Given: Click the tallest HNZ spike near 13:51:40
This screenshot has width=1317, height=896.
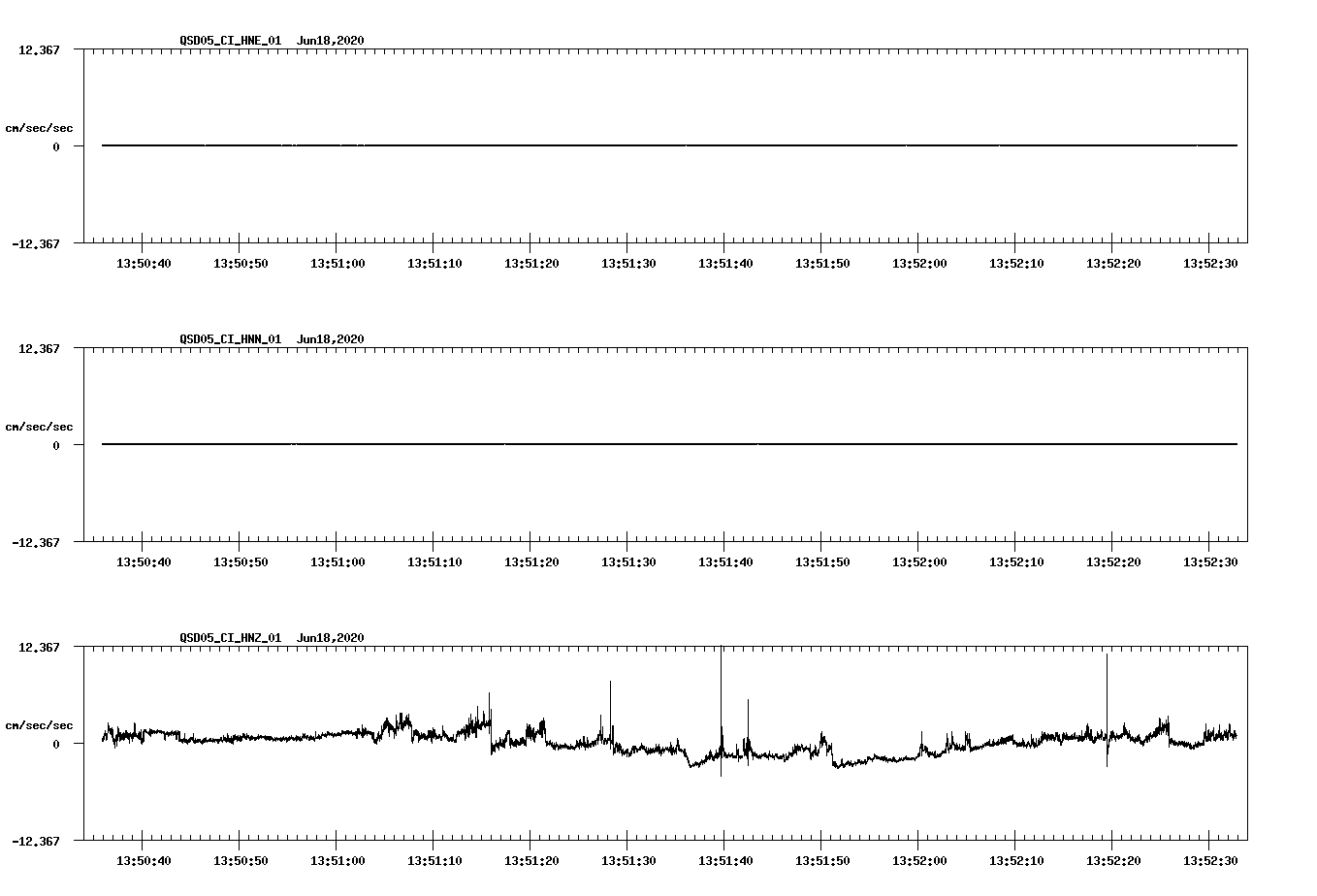Looking at the screenshot, I should [x=721, y=711].
